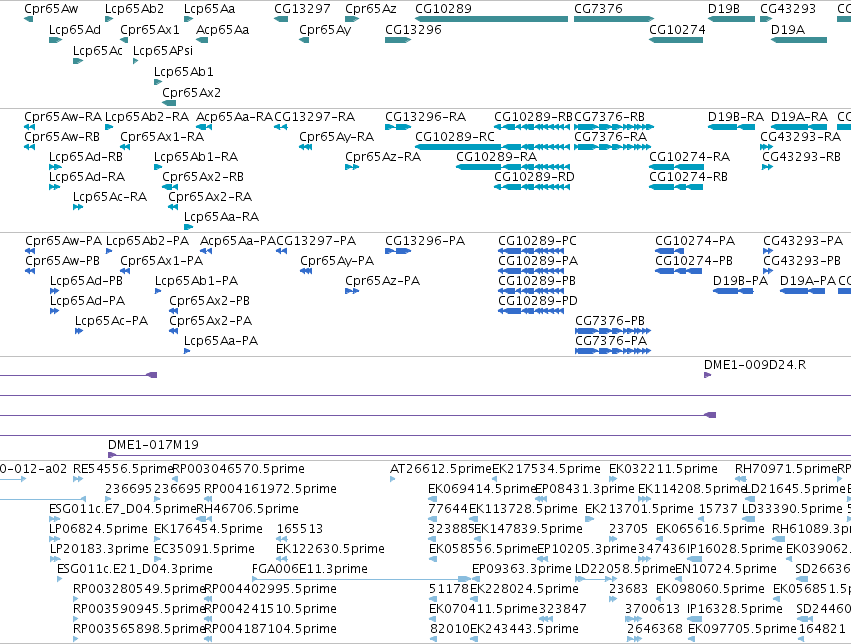Click the ESG011c.E21_D04.3prime EST label

(x=135, y=569)
